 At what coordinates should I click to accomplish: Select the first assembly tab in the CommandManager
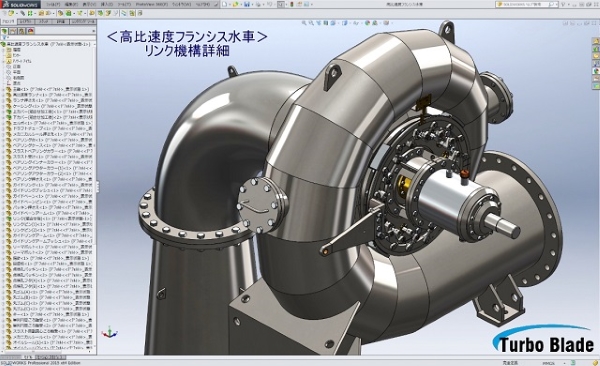point(9,22)
